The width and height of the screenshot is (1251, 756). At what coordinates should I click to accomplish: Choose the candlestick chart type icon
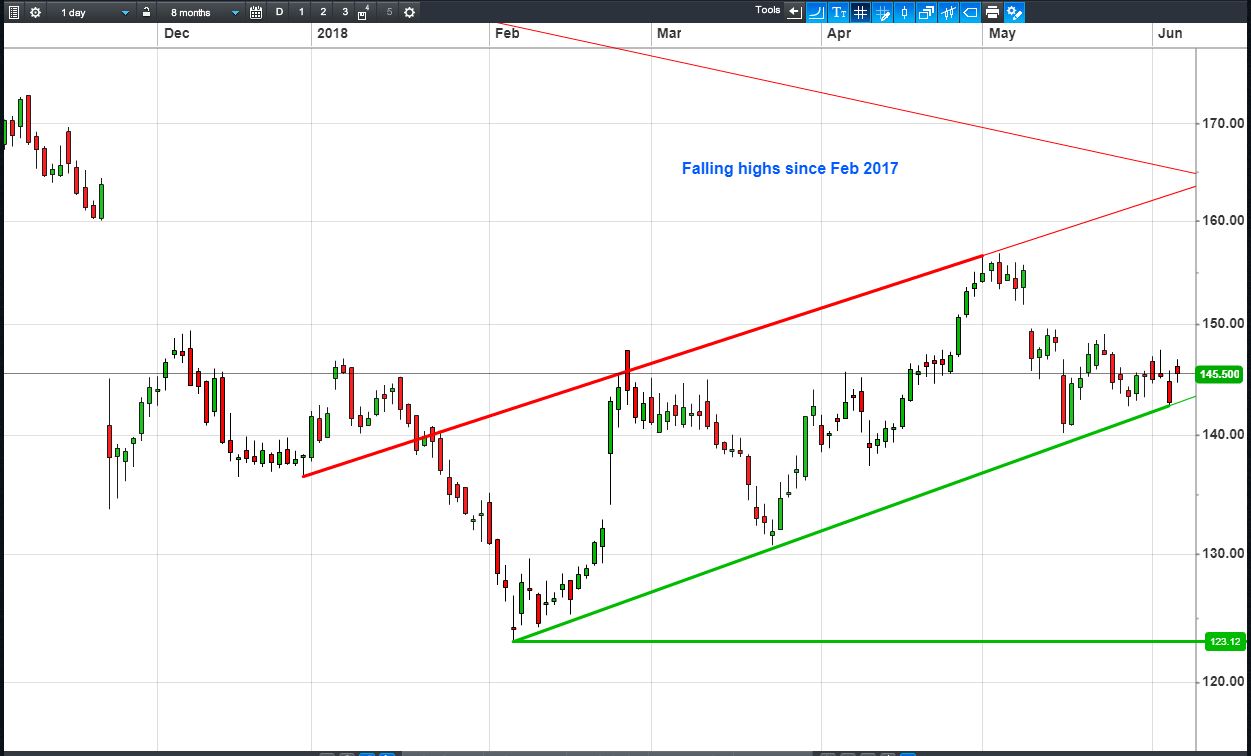coord(904,12)
